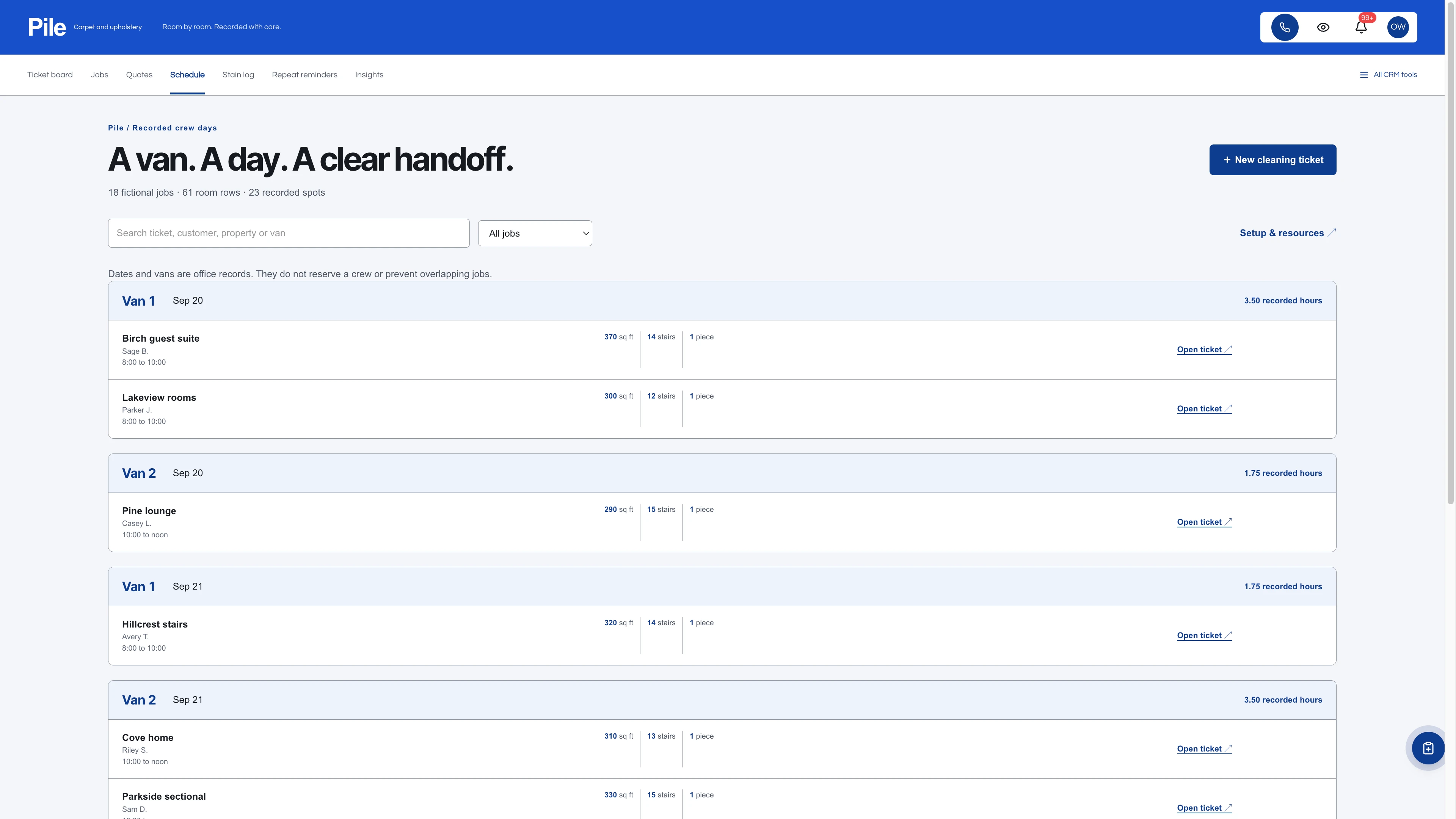
Task: Click the Hillcrest stairs job title
Action: 155,624
